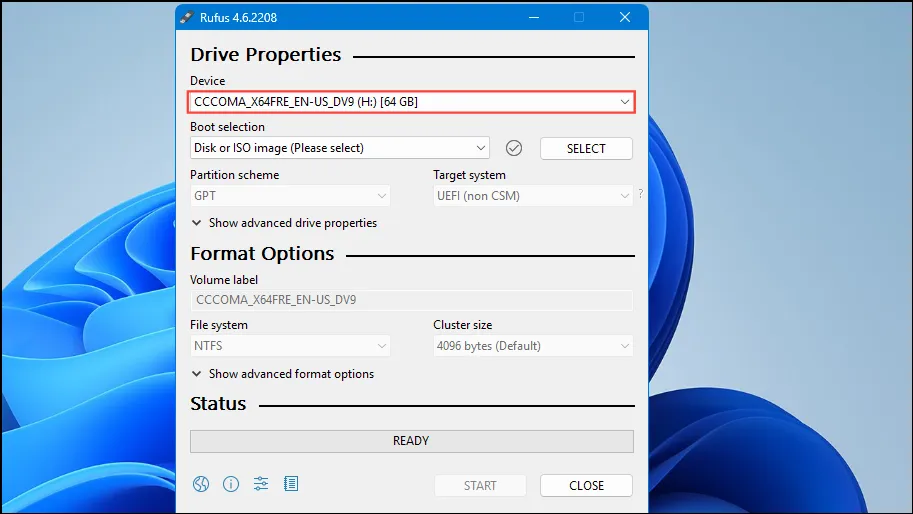
Task: Click the Format Options heading
Action: [x=262, y=254]
